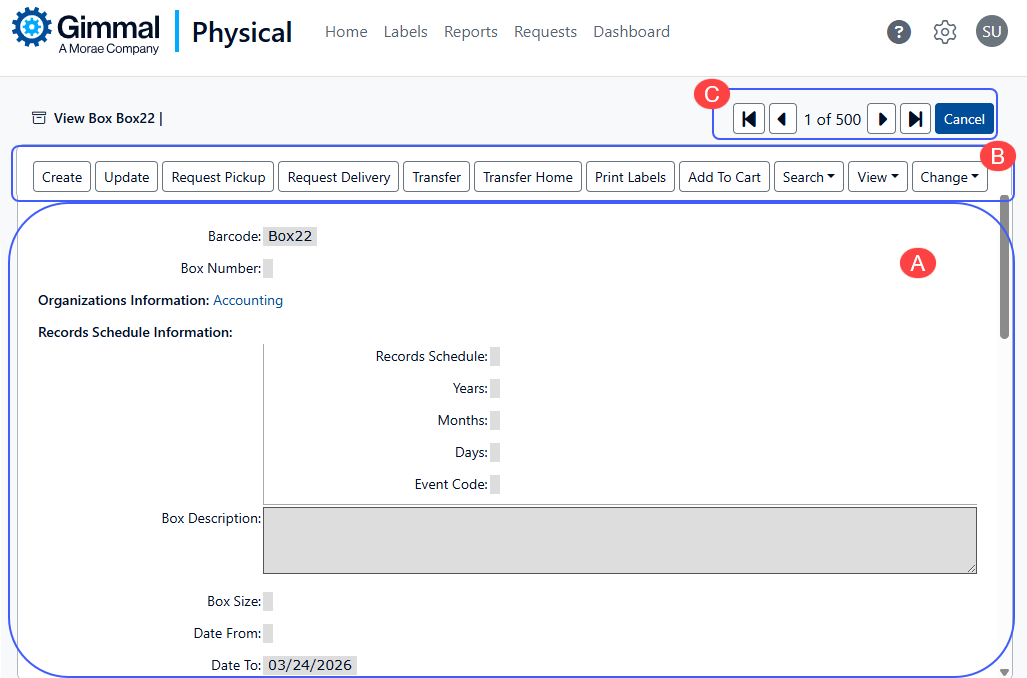Image resolution: width=1027 pixels, height=678 pixels.
Task: Follow the Accounting organization link
Action: pos(248,300)
